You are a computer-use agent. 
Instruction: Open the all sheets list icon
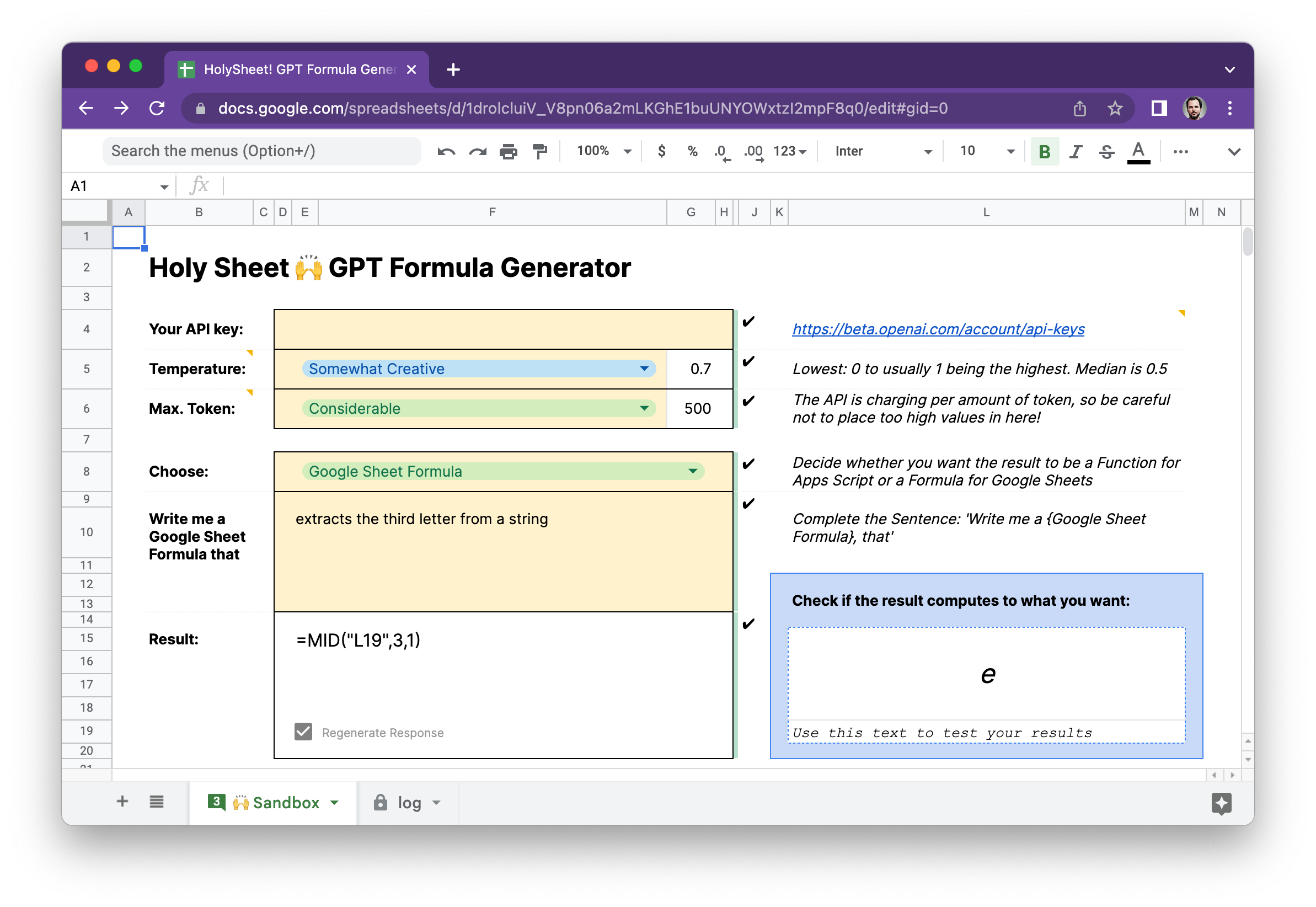157,802
